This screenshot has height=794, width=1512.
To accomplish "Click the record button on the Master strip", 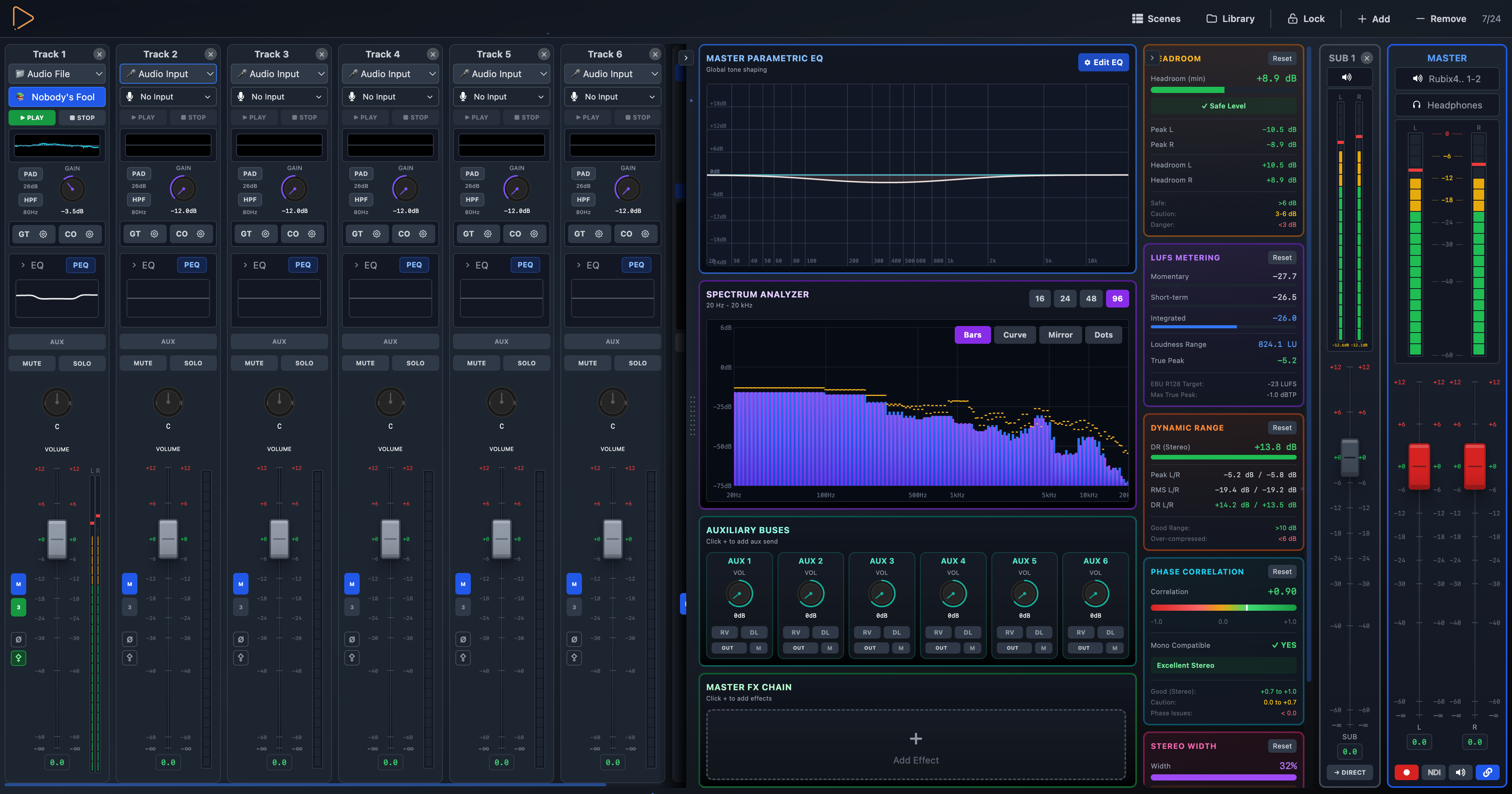I will click(x=1406, y=772).
